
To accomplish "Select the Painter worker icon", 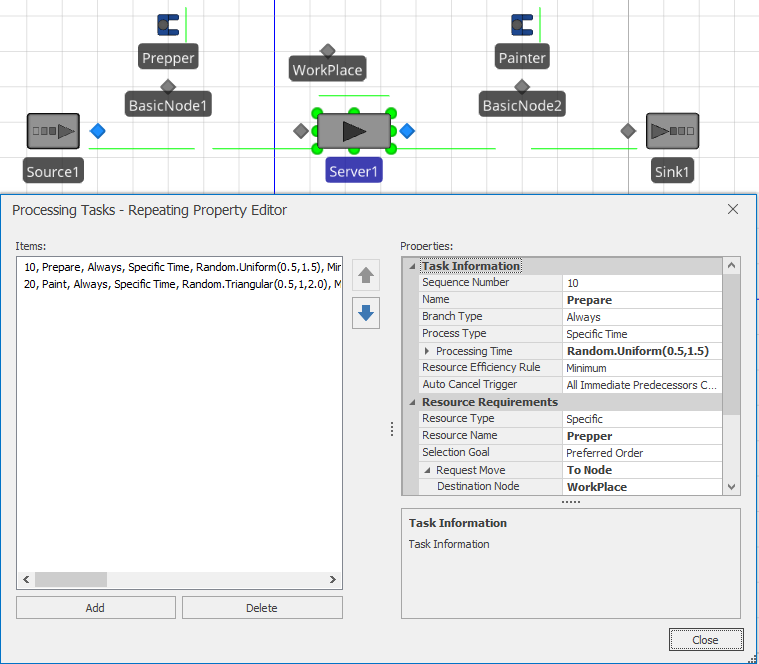I will pyautogui.click(x=522, y=25).
